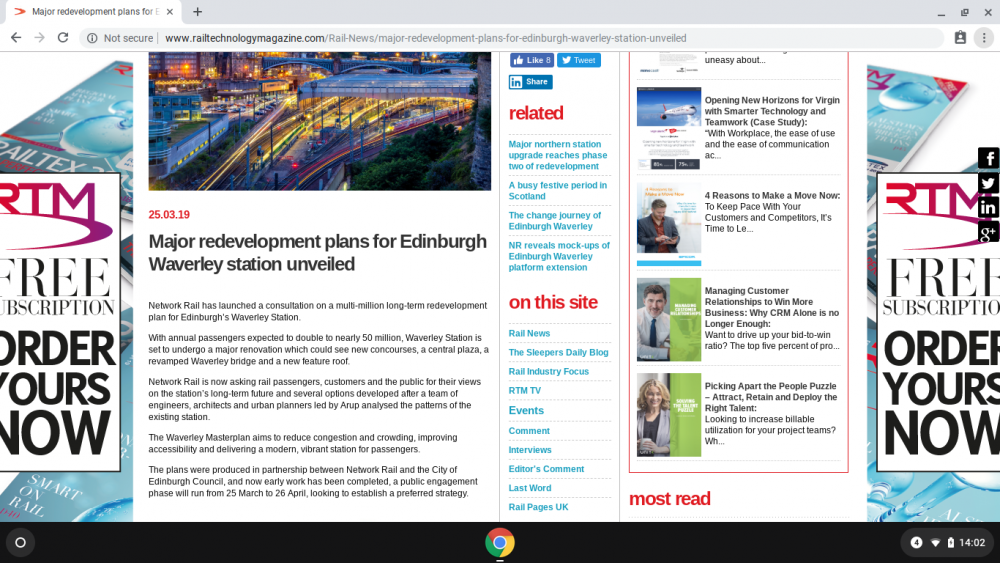Click the article date 25.03.19

coord(169,215)
